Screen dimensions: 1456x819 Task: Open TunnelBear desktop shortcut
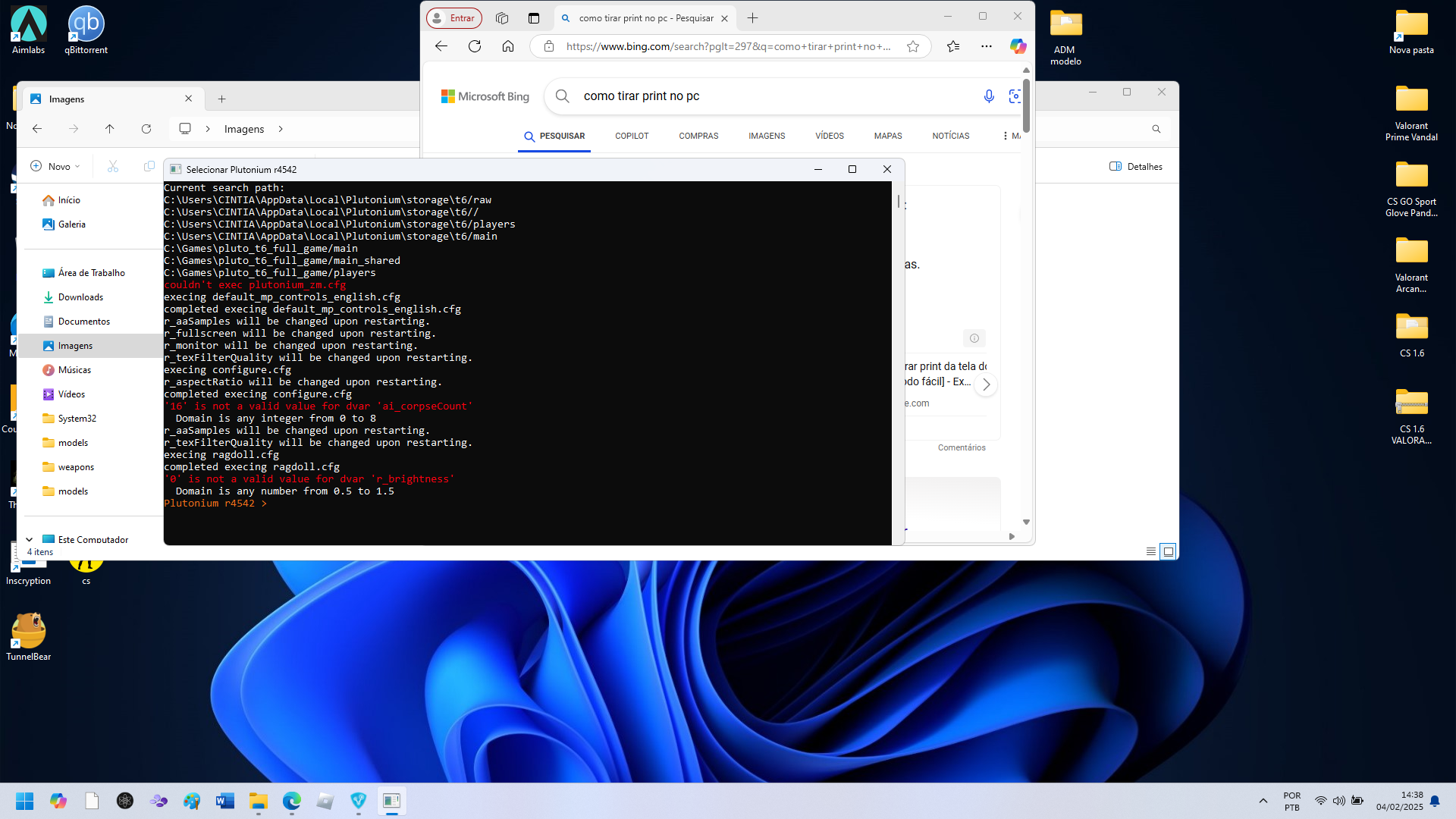tap(28, 637)
